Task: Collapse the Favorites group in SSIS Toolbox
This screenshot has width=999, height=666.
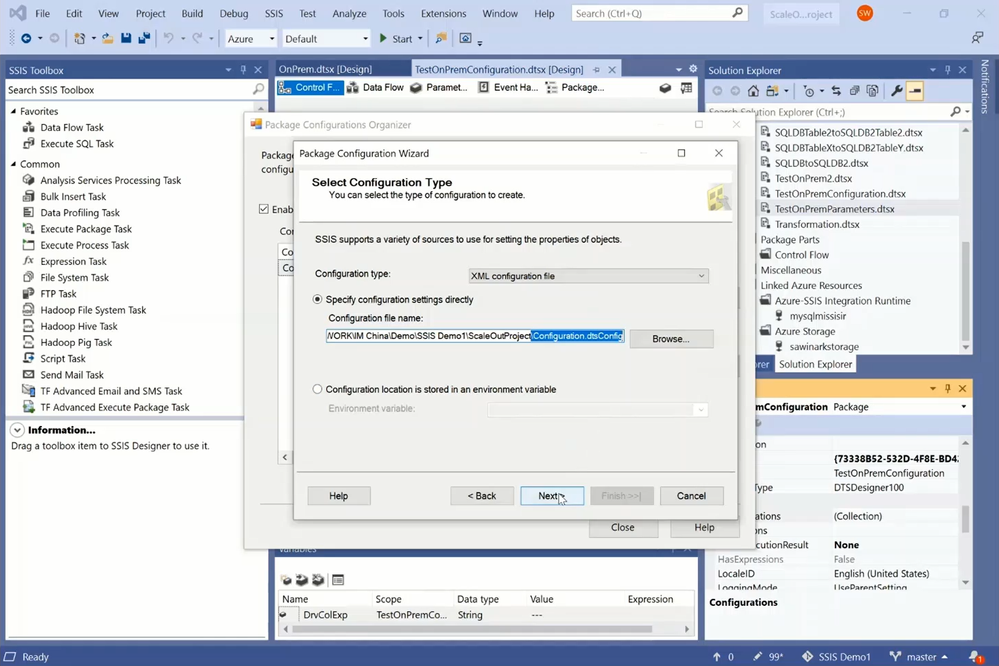Action: pyautogui.click(x=13, y=111)
